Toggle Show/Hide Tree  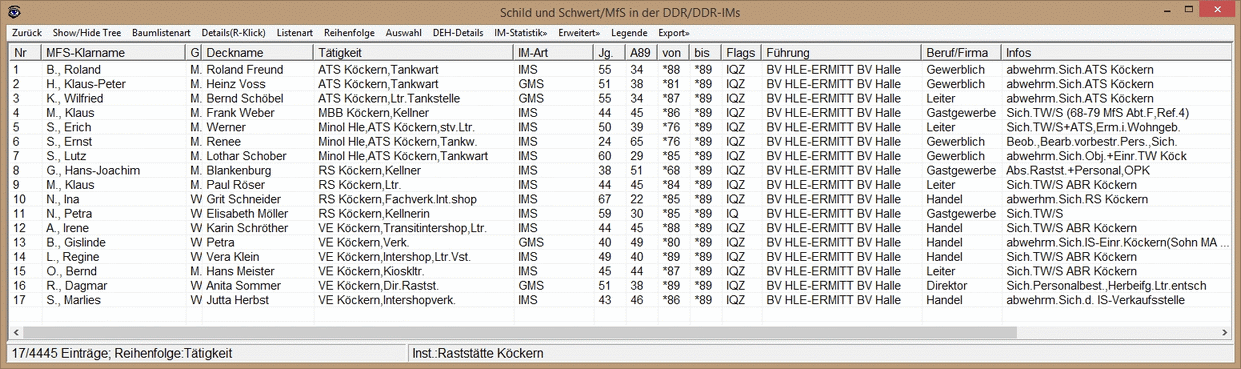[x=87, y=33]
